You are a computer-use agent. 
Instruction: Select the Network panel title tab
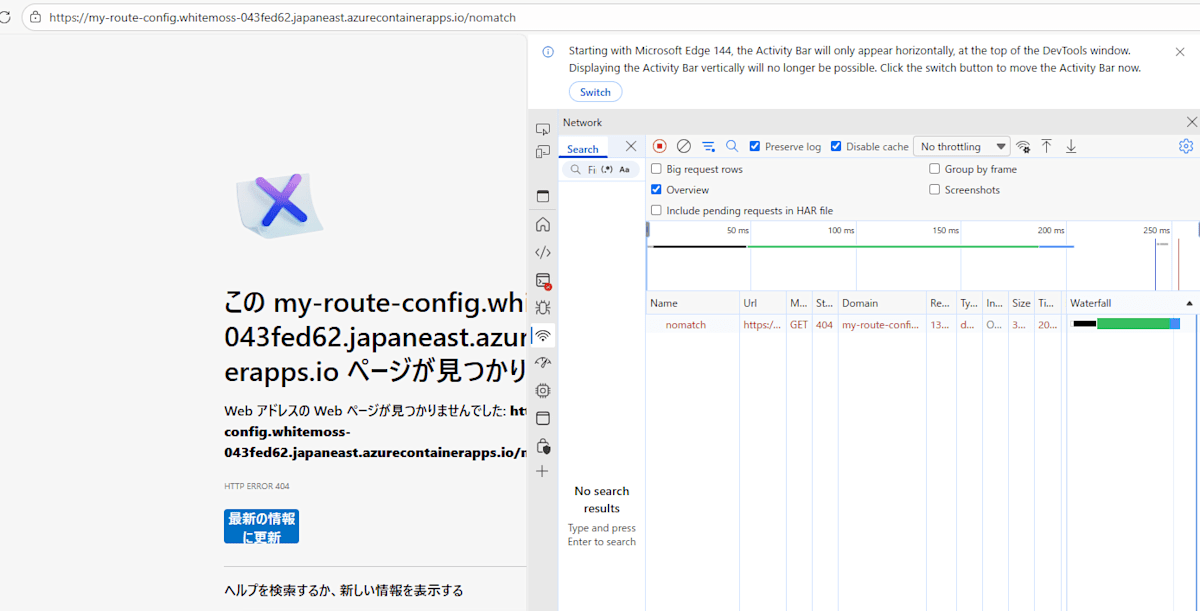point(583,121)
